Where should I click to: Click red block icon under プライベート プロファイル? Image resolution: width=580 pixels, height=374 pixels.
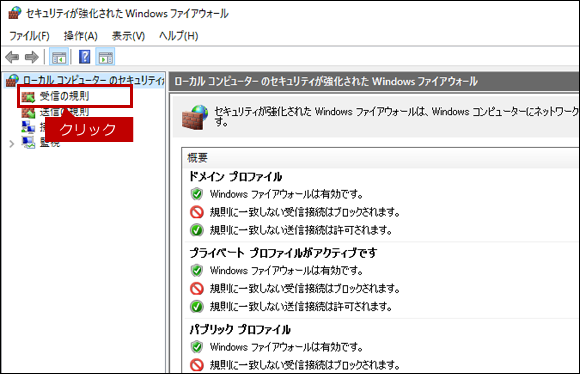coord(197,288)
